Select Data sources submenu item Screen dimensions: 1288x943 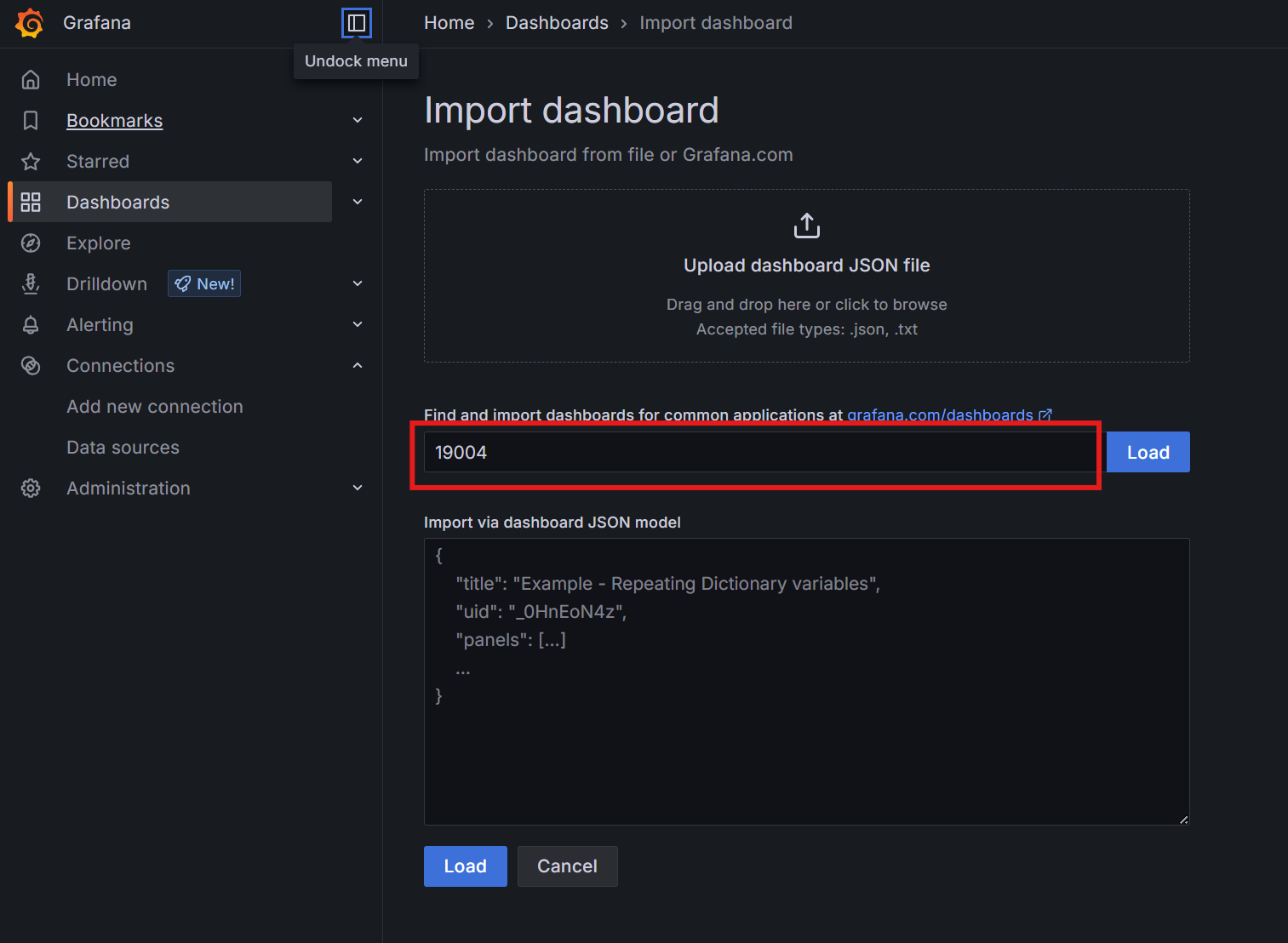coord(123,448)
